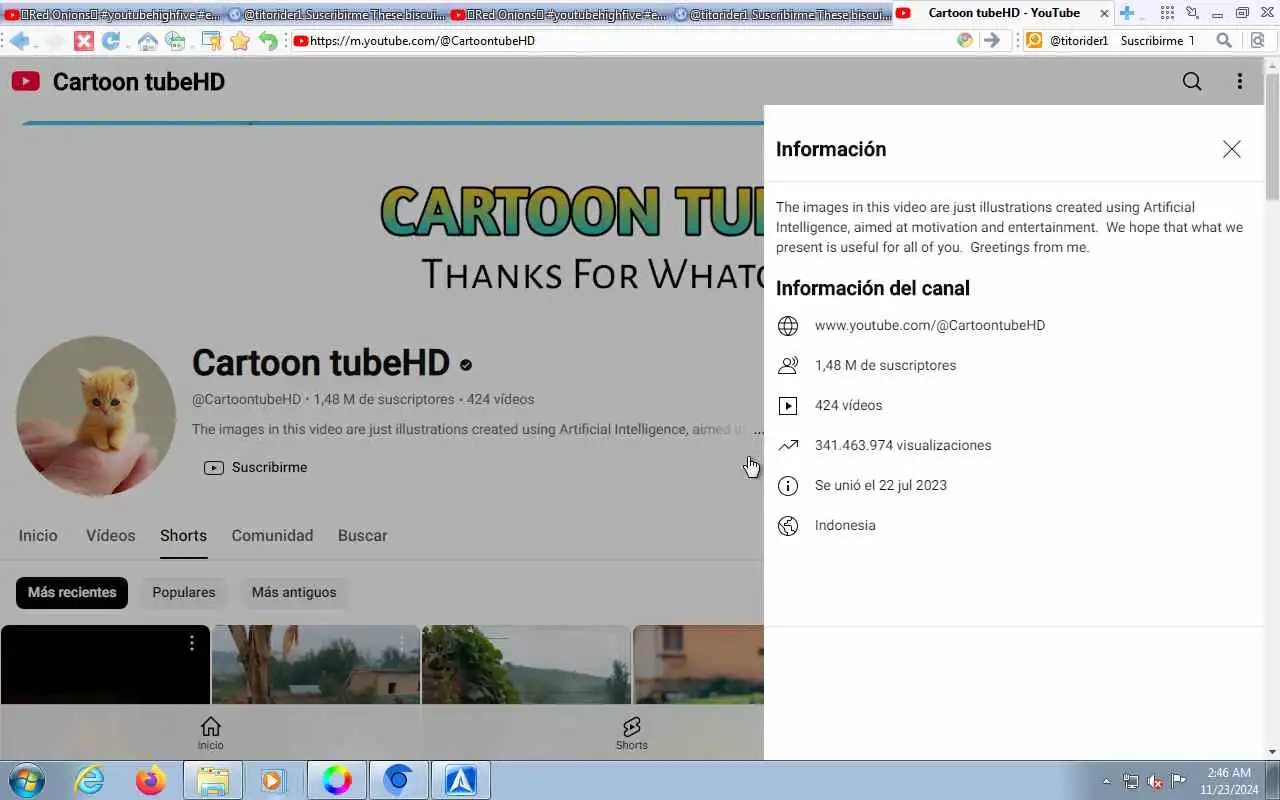Viewport: 1280px width, 800px height.
Task: Click the engine switch icon in address bar
Action: [x=965, y=41]
